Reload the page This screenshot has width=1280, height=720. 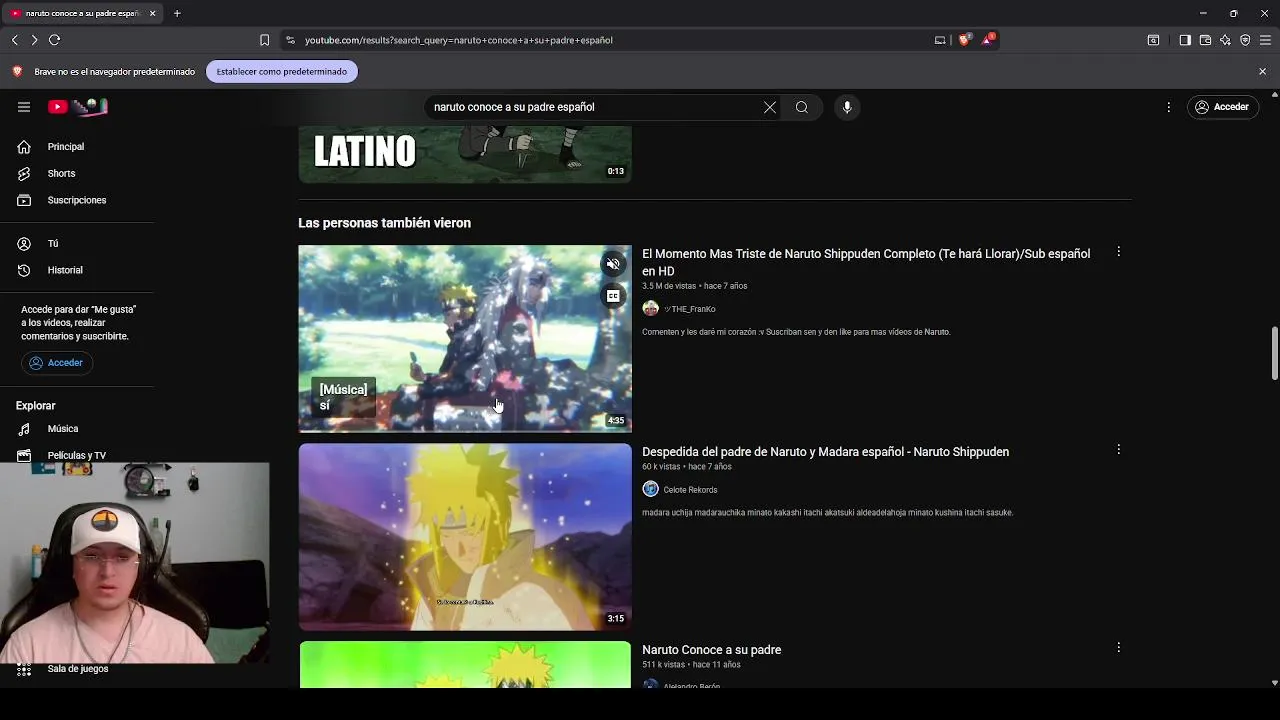pyautogui.click(x=55, y=40)
